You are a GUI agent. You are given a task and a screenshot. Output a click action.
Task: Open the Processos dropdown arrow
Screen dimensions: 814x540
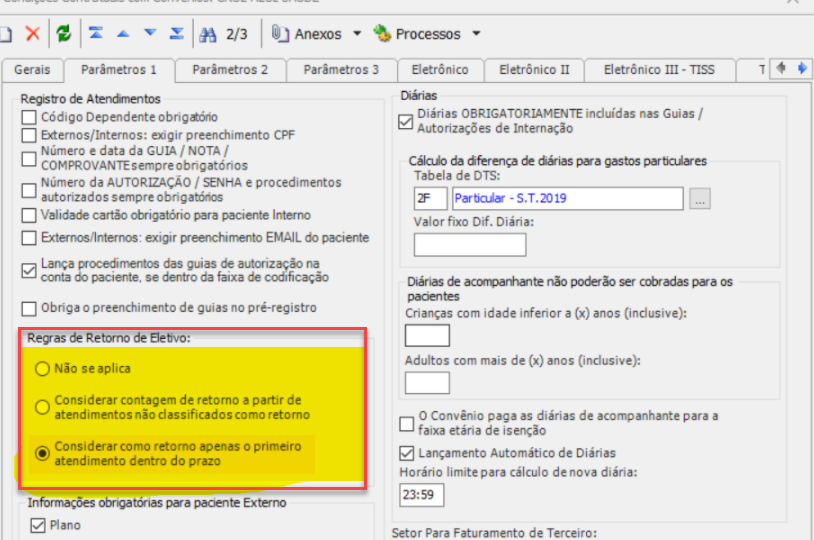(476, 34)
